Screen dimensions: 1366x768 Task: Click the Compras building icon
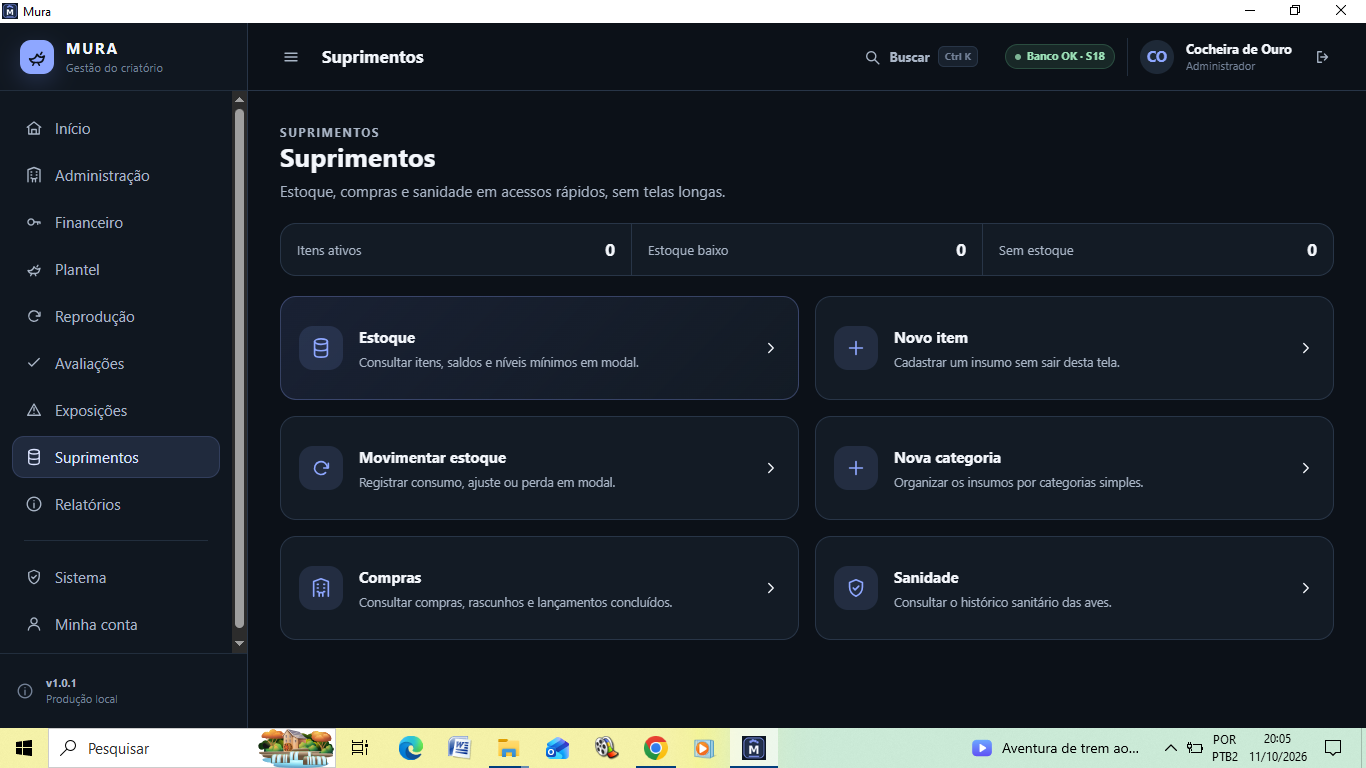point(321,588)
